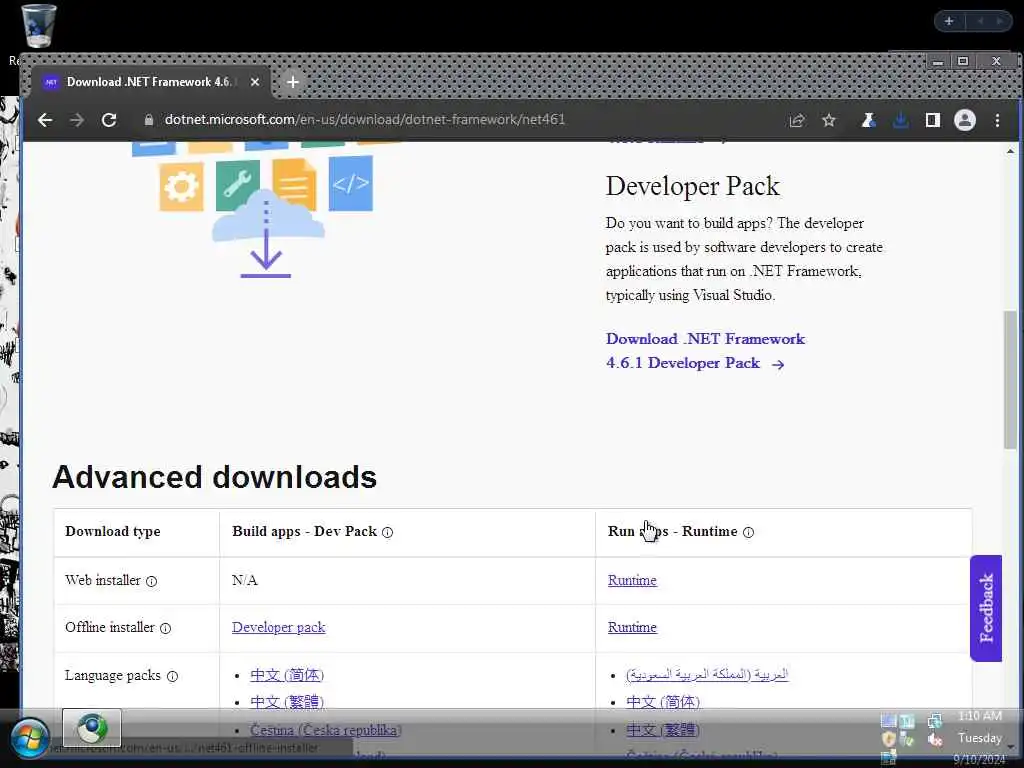The image size is (1024, 768).
Task: Go back to the previous page
Action: 45,120
